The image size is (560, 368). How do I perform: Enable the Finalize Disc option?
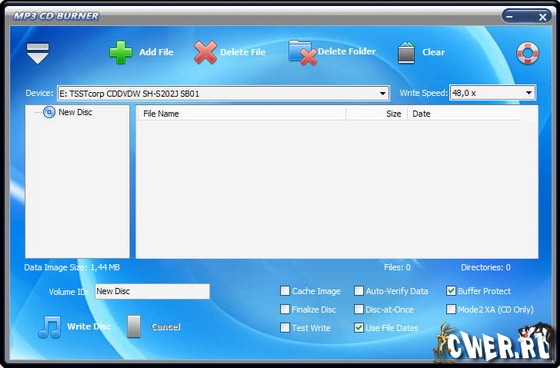pos(285,309)
